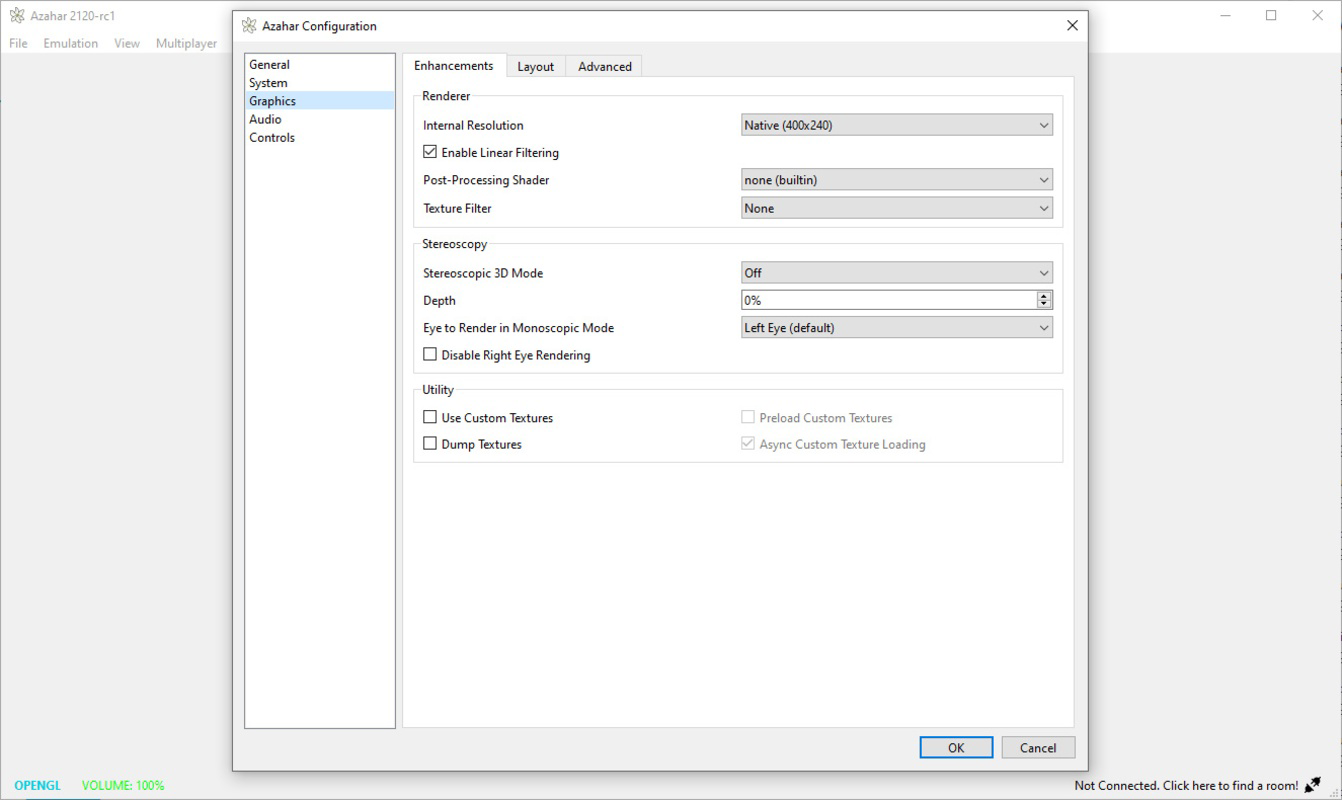Open the View menu
Screen dimensions: 1342x800
pyautogui.click(x=127, y=43)
